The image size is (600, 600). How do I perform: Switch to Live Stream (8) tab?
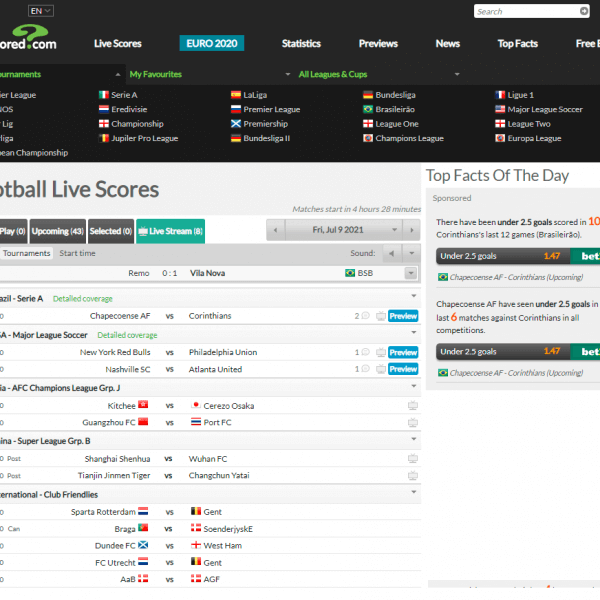[x=170, y=231]
